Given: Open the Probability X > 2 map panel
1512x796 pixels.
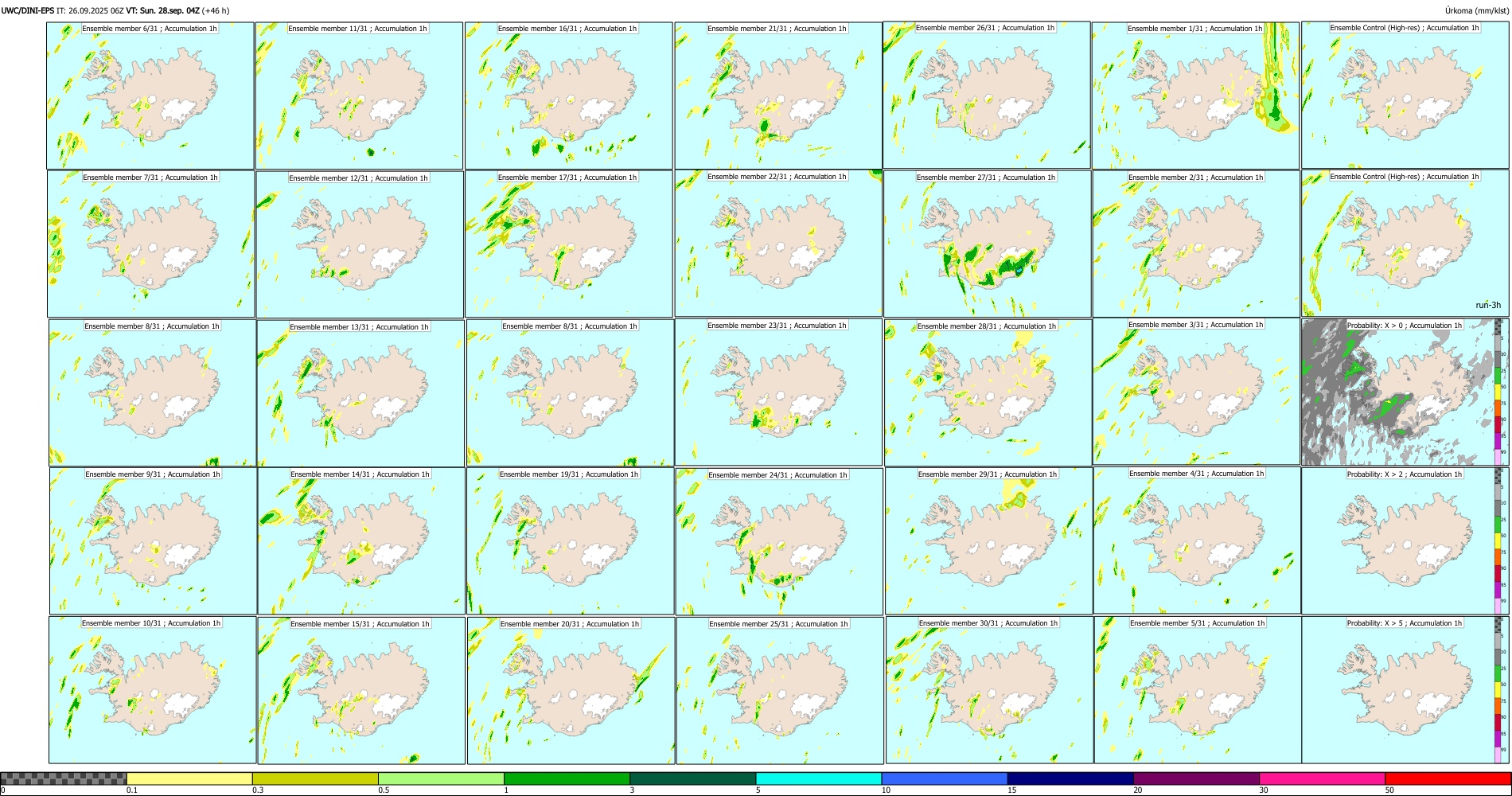Looking at the screenshot, I should coord(1405,540).
